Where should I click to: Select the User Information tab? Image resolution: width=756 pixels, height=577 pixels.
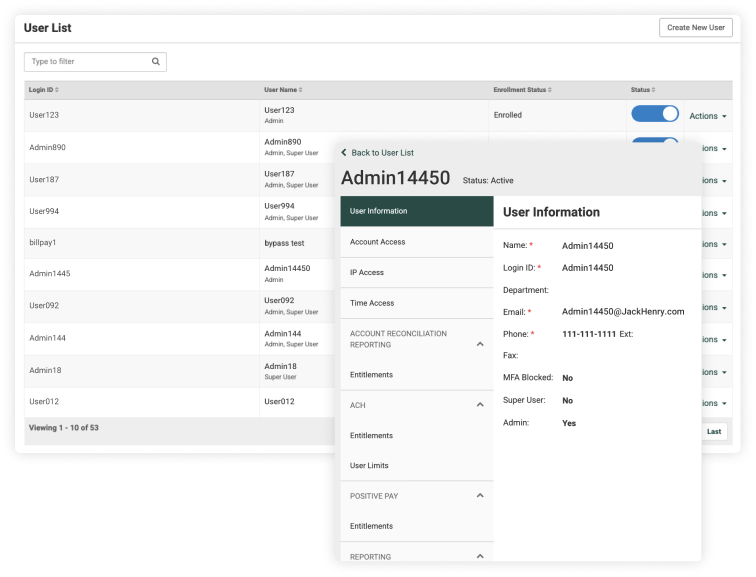(416, 211)
